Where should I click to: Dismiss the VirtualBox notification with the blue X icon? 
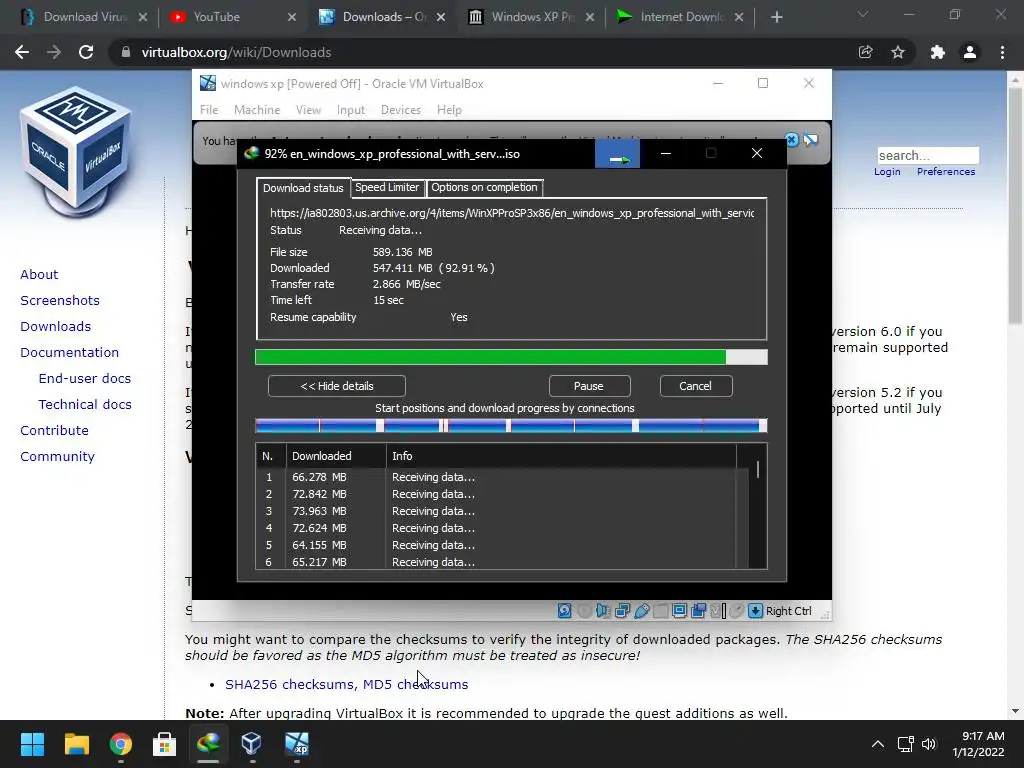(792, 140)
